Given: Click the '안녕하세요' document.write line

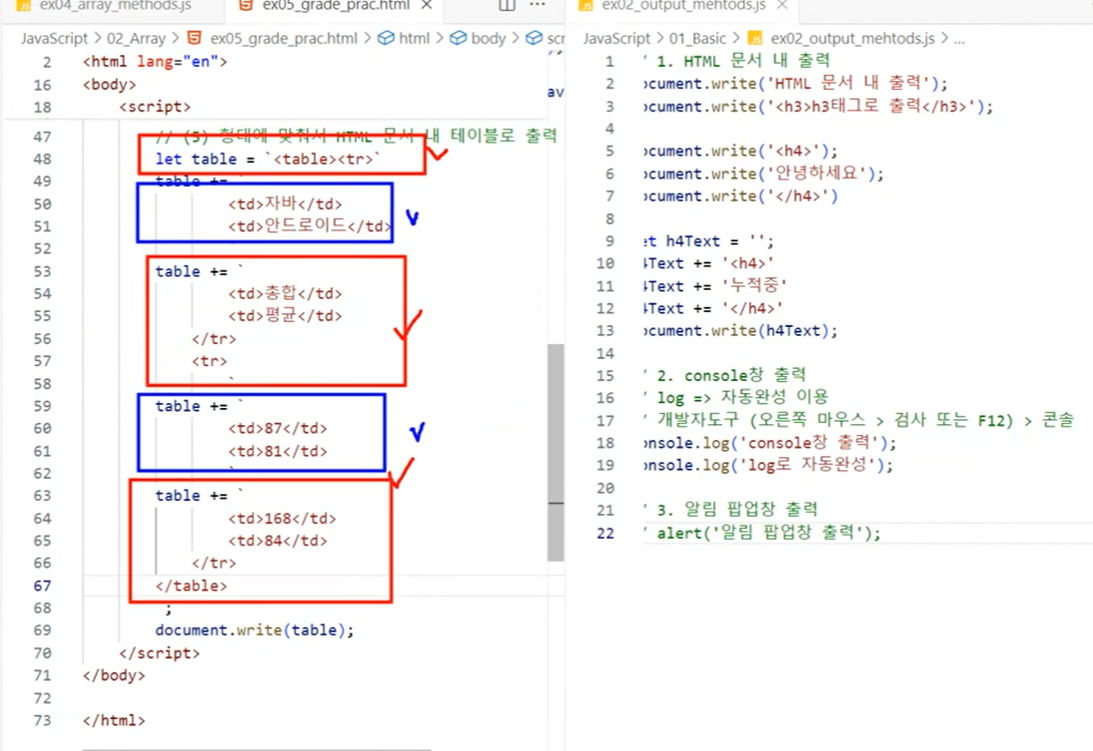Looking at the screenshot, I should 764,174.
